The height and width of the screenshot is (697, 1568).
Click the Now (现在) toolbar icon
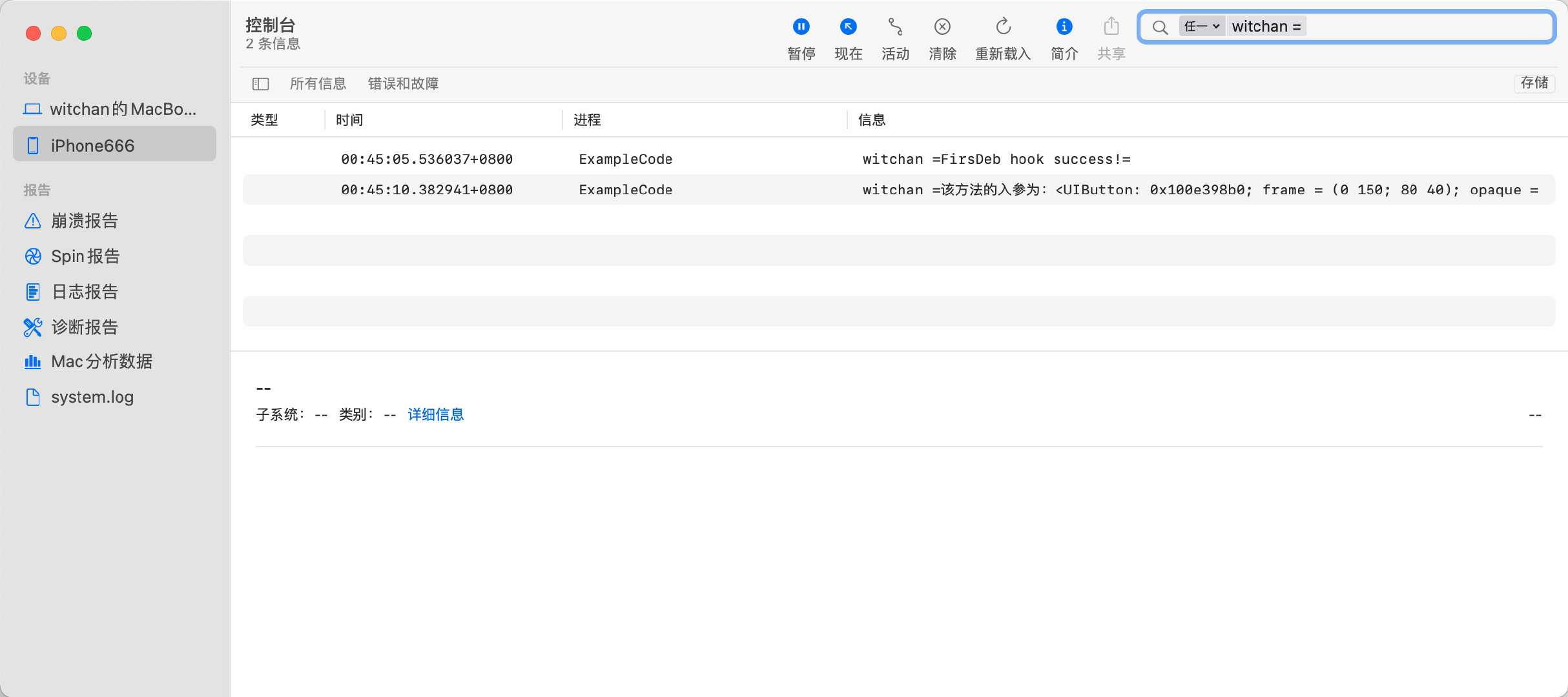[848, 27]
